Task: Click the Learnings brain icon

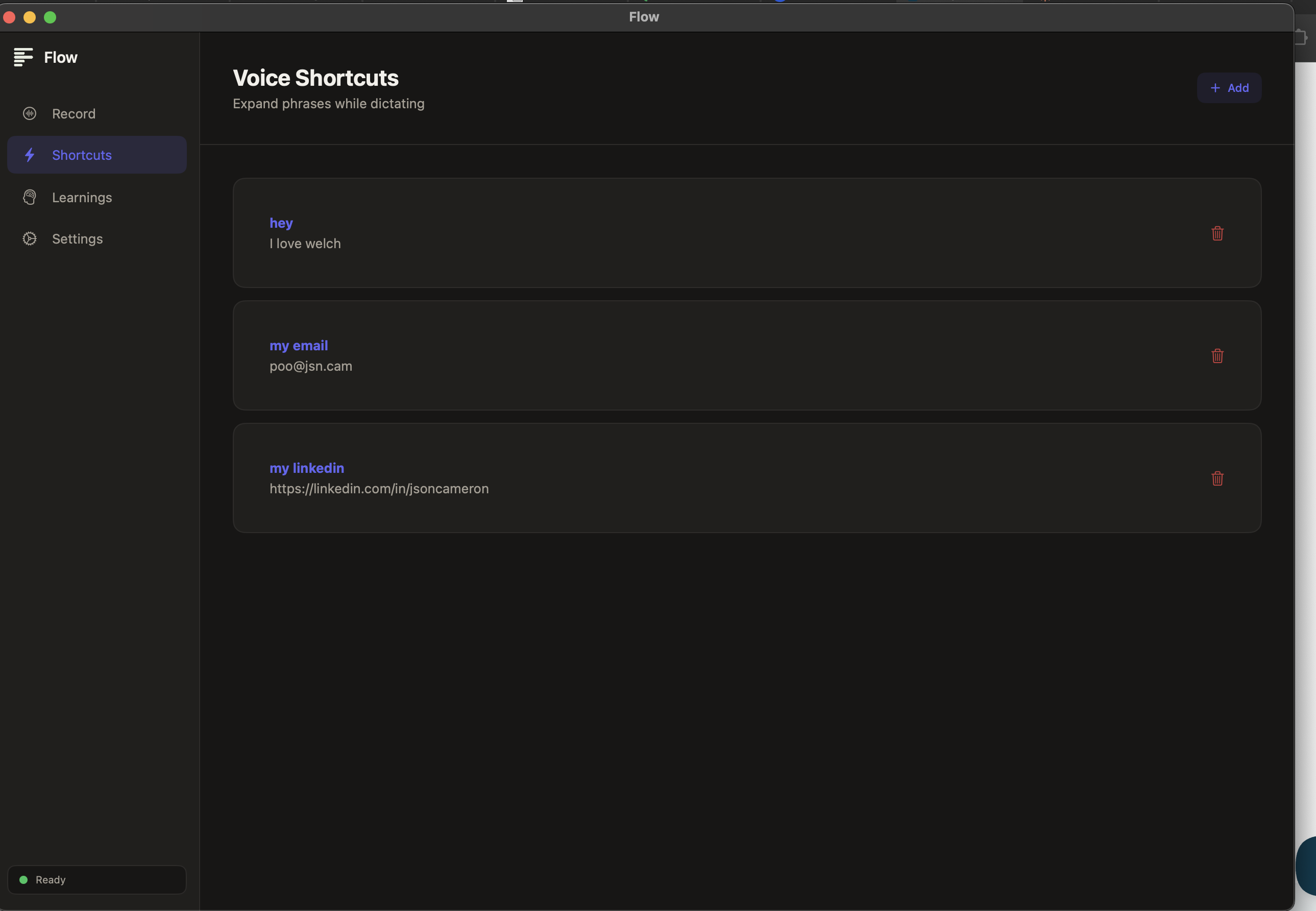Action: (x=30, y=198)
